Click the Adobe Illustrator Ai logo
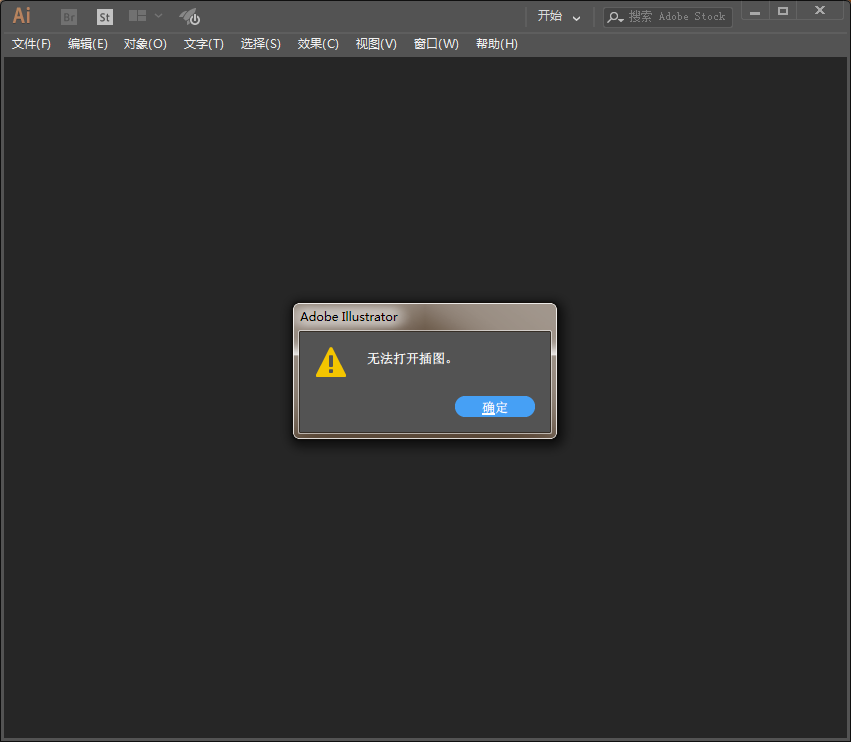Viewport: 851px width, 742px height. [x=22, y=16]
